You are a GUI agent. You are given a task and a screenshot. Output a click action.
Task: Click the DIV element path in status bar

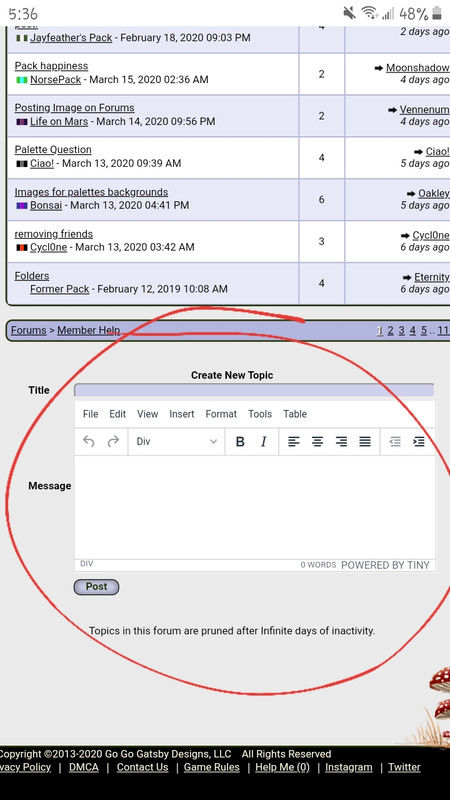point(87,564)
